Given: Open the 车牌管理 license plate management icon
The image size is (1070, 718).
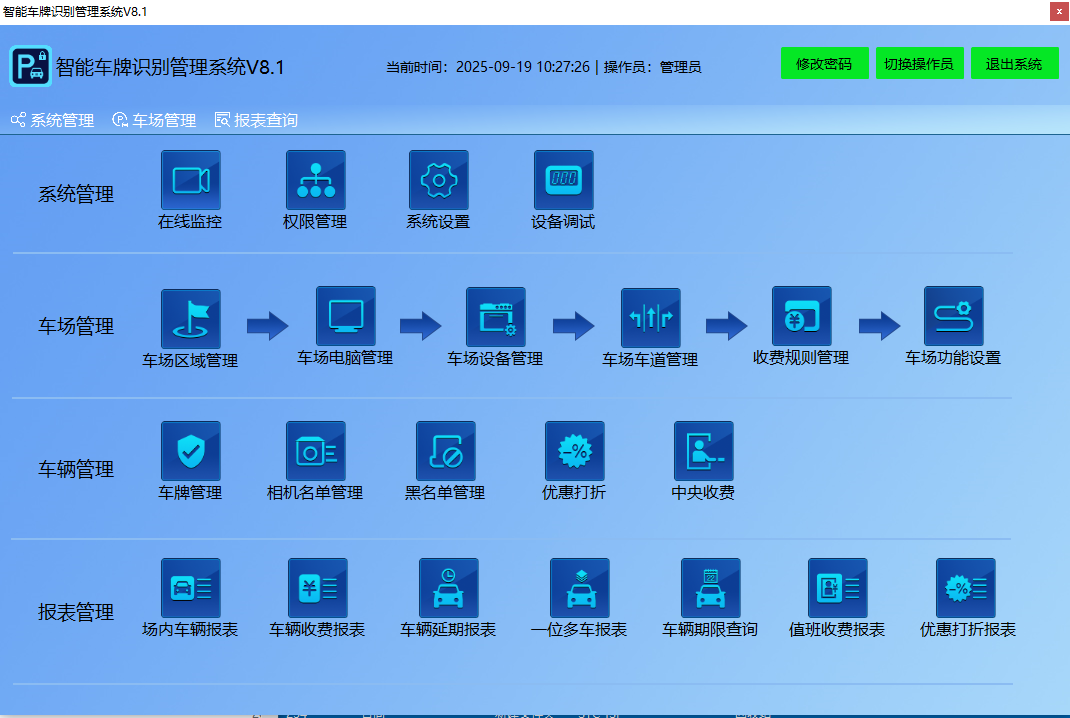Looking at the screenshot, I should pyautogui.click(x=190, y=450).
